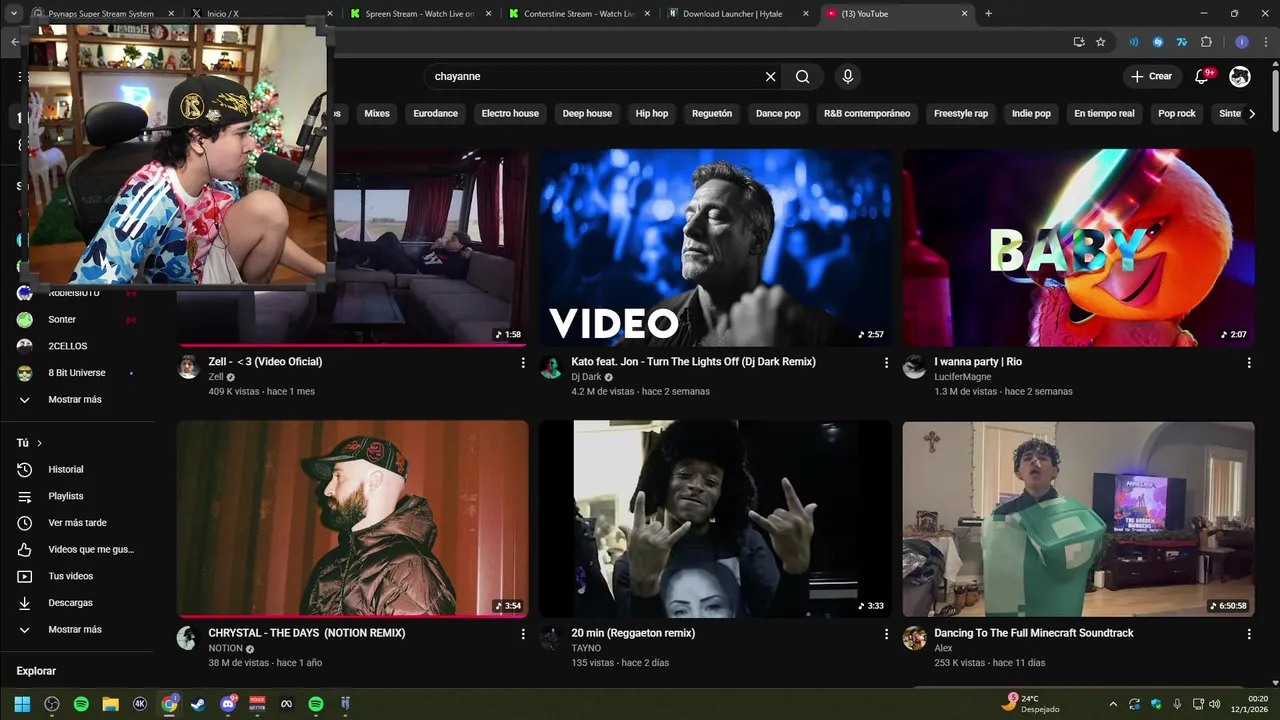This screenshot has width=1280, height=720.
Task: Select the R&B contemporáneo chip
Action: point(867,114)
